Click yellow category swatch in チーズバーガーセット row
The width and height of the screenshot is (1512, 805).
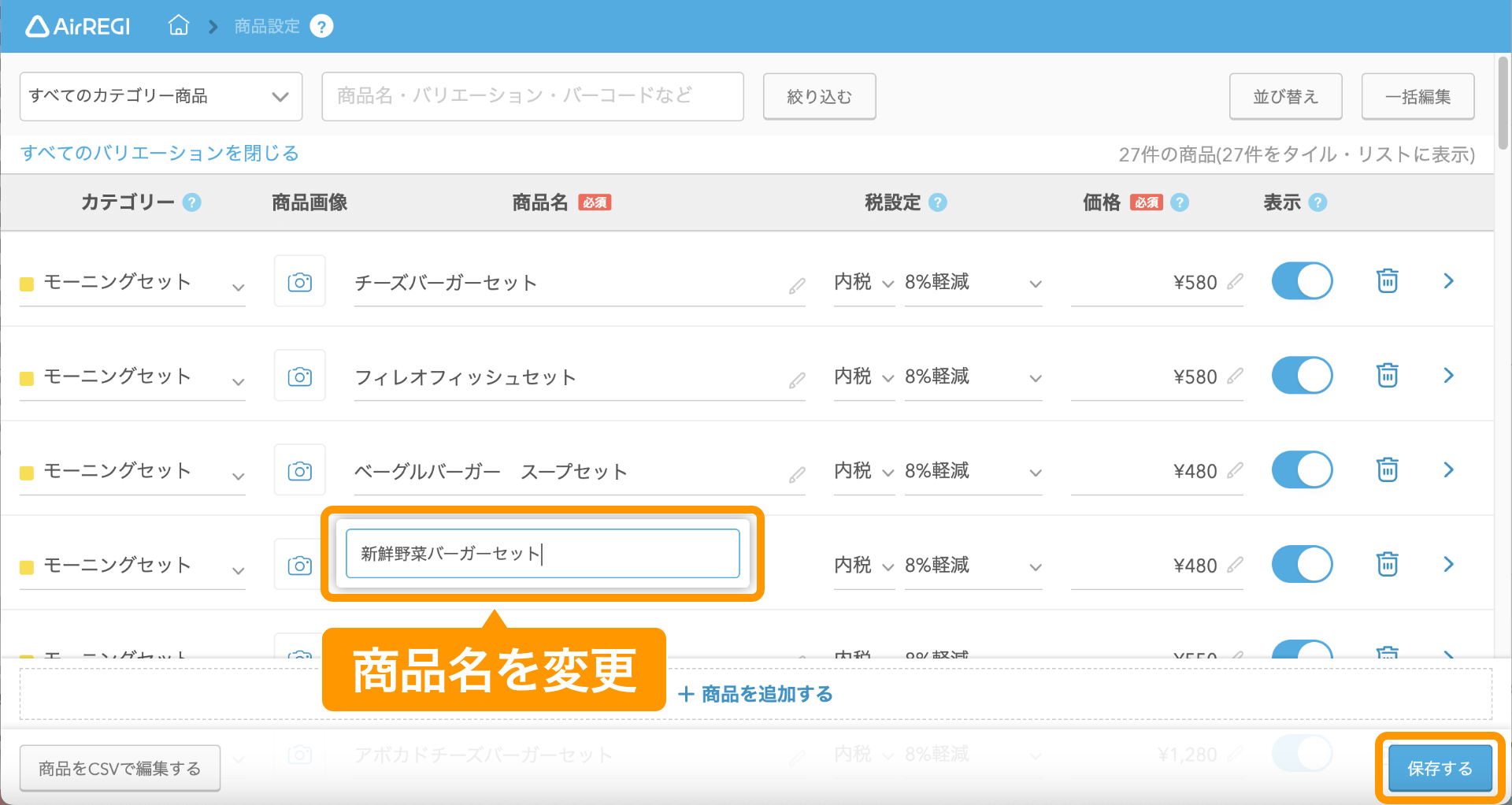27,284
